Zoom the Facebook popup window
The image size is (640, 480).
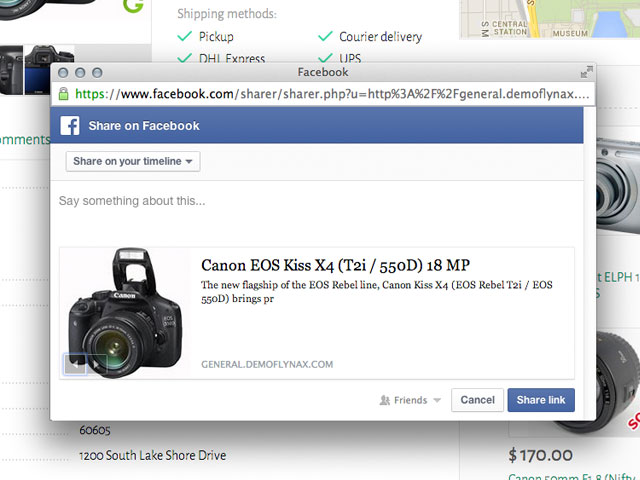(x=97, y=73)
